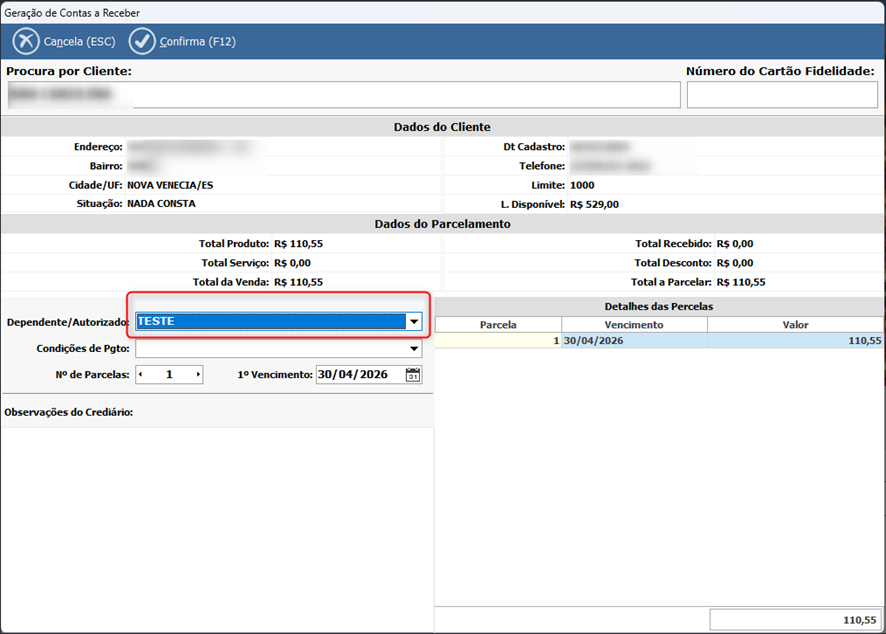Screen dimensions: 886x634
Task: Click the Nº de Parcelas value field
Action: point(170,375)
